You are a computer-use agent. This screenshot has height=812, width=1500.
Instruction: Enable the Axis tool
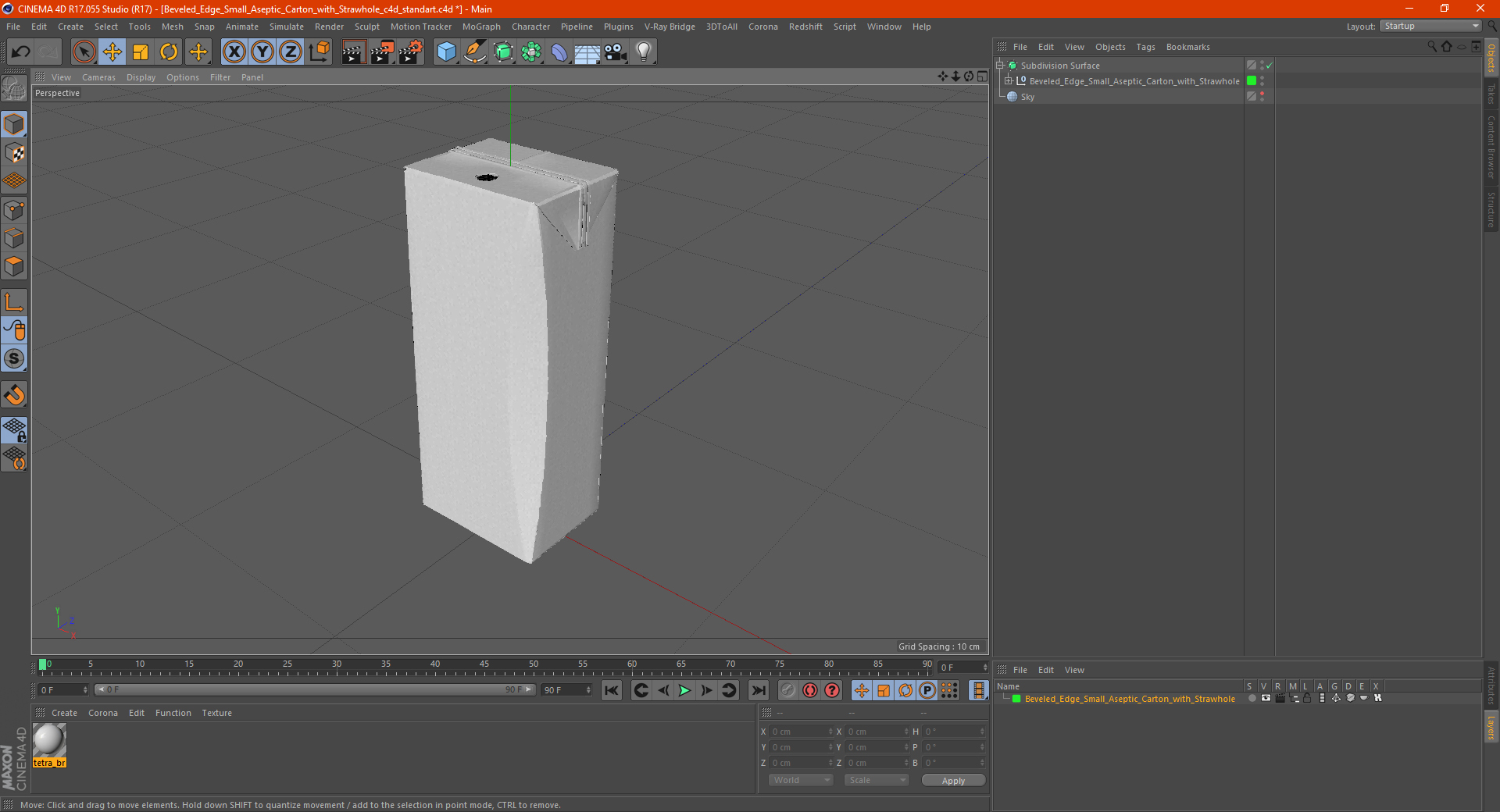click(14, 302)
